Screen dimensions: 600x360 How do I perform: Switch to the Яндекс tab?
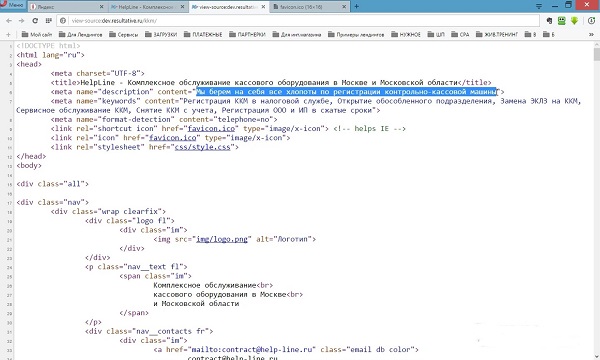point(67,7)
